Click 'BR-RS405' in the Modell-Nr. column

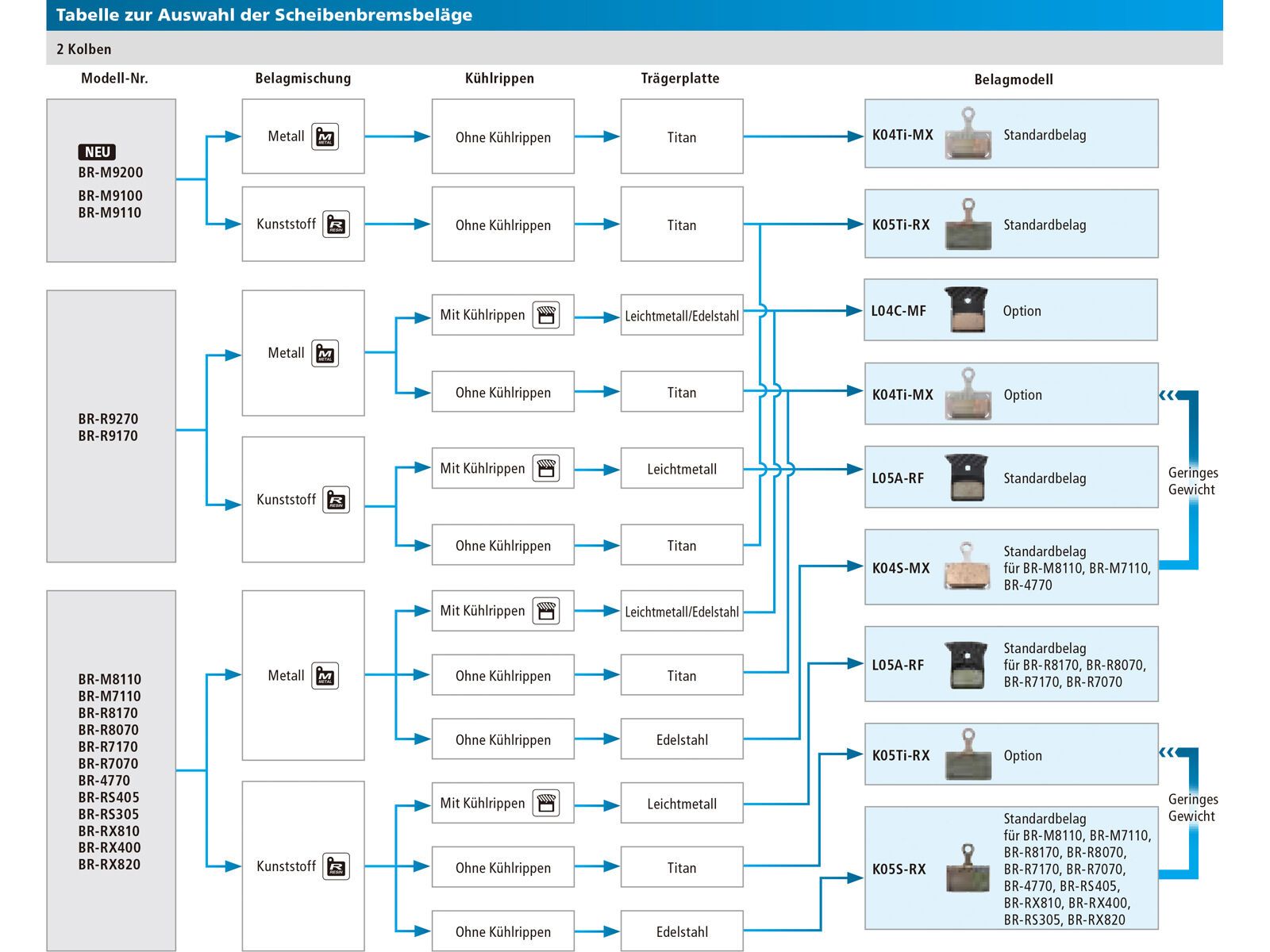click(x=109, y=797)
